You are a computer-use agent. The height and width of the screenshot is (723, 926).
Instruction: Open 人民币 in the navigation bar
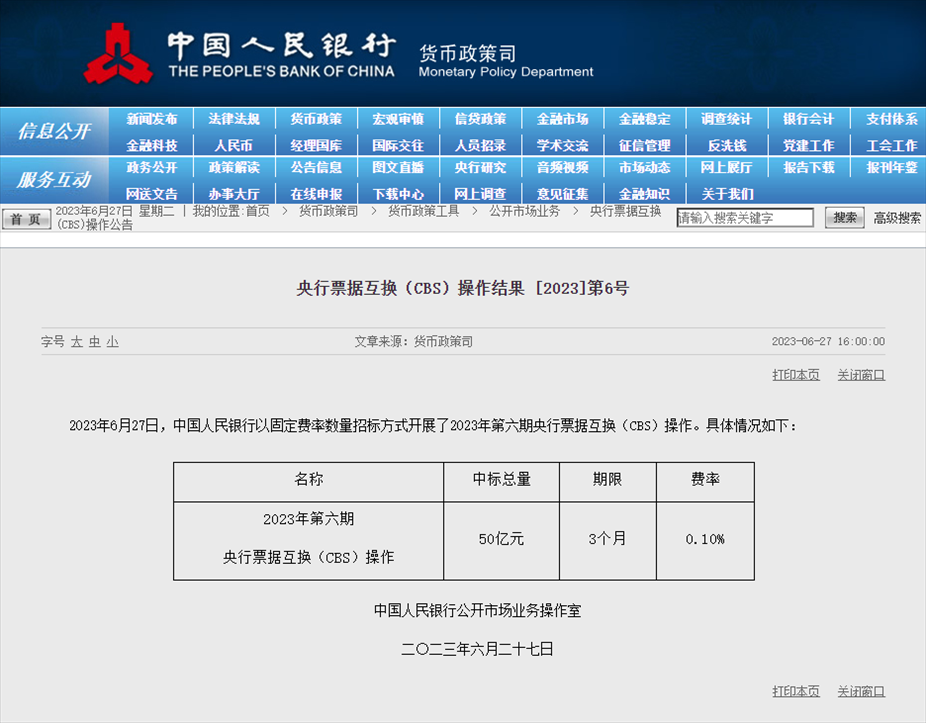pyautogui.click(x=234, y=145)
